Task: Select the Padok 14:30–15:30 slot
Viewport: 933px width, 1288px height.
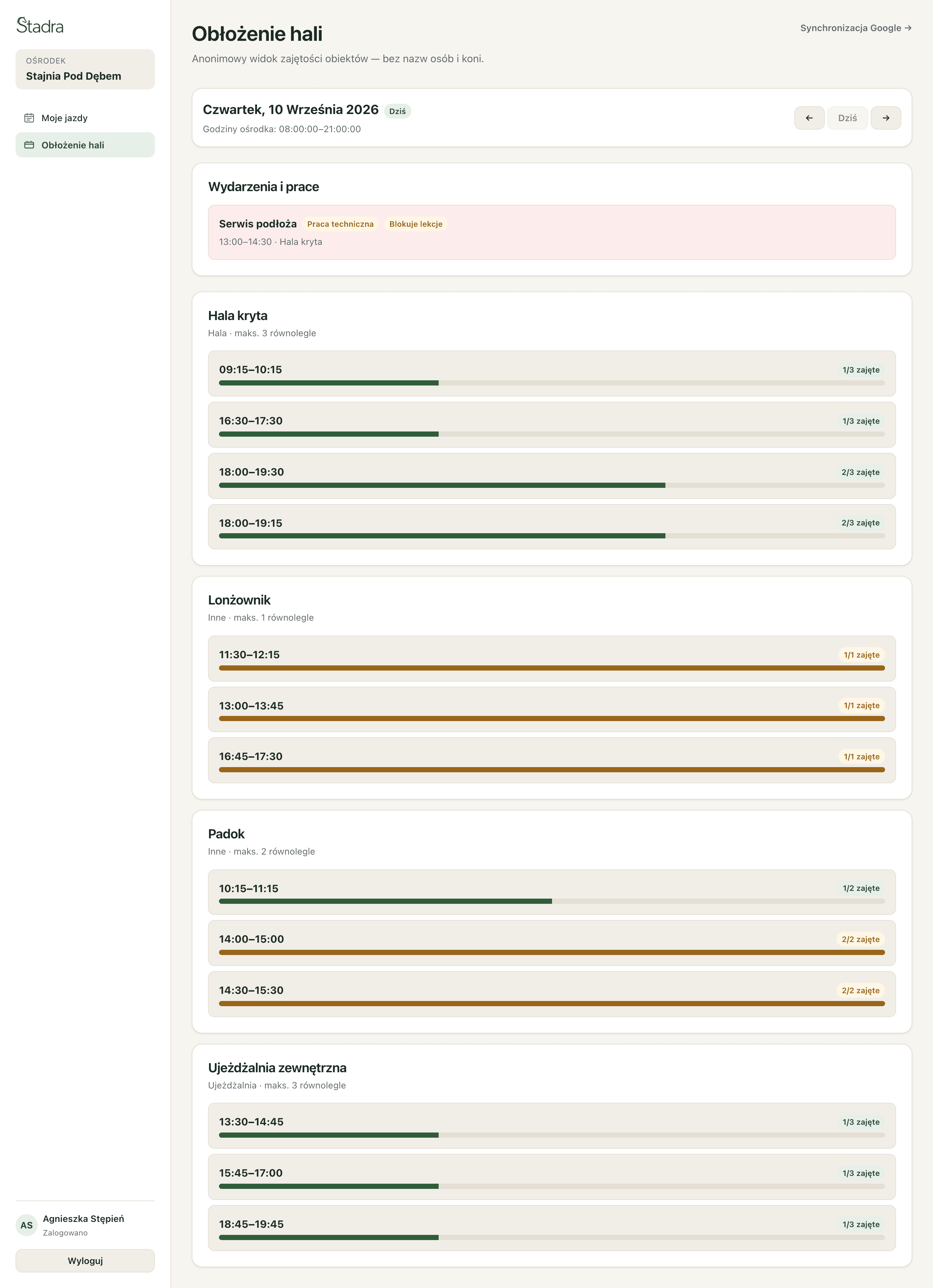Action: (552, 994)
